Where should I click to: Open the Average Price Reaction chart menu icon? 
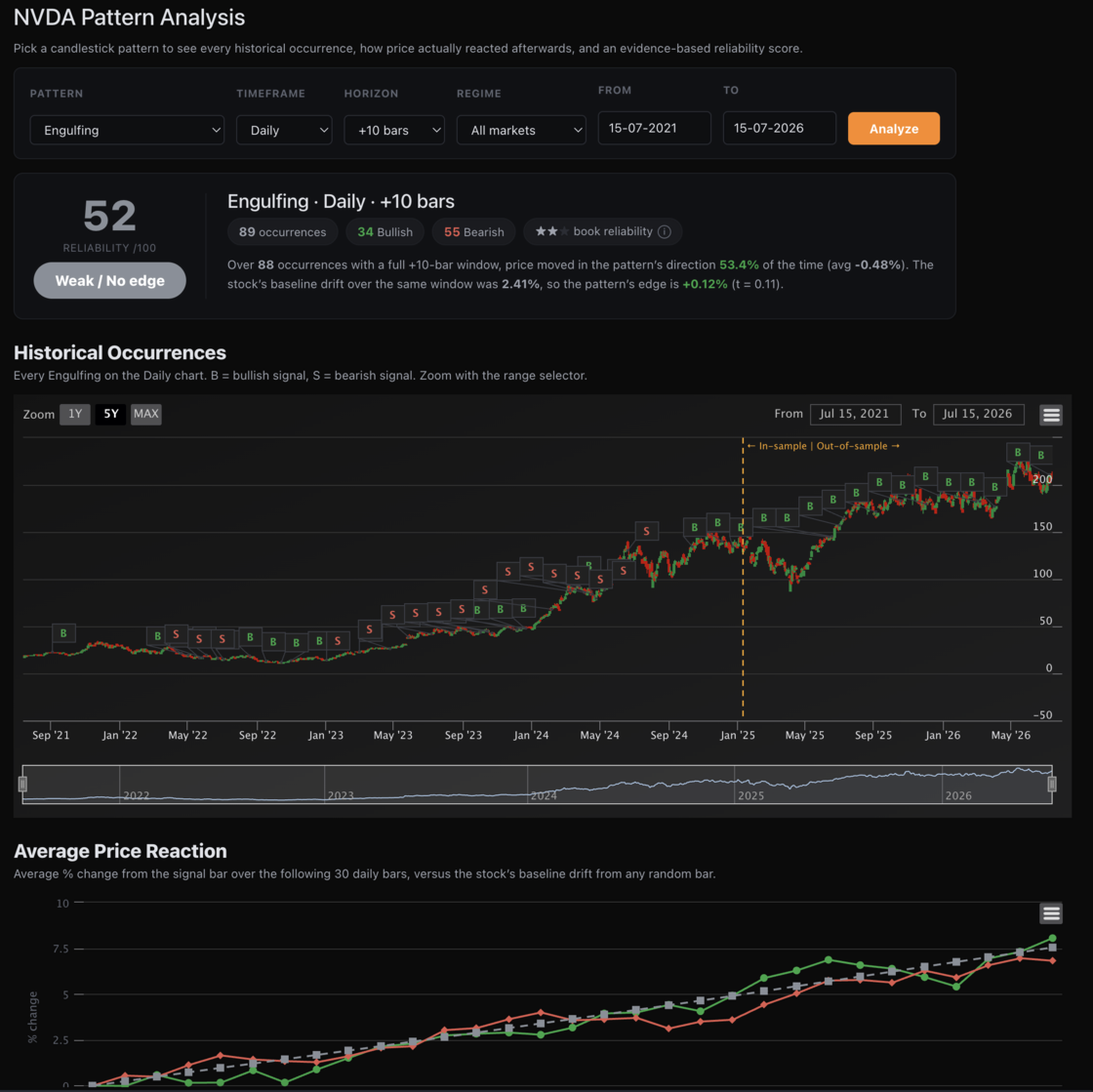1051,912
